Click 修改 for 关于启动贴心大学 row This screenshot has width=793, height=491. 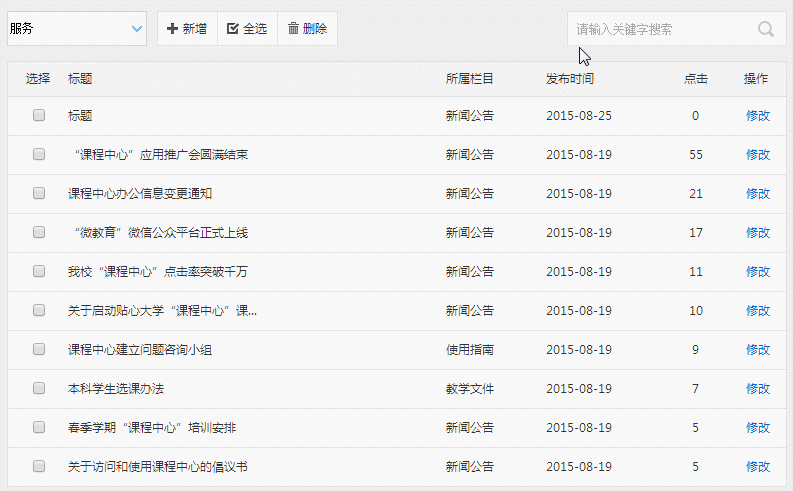pyautogui.click(x=757, y=311)
